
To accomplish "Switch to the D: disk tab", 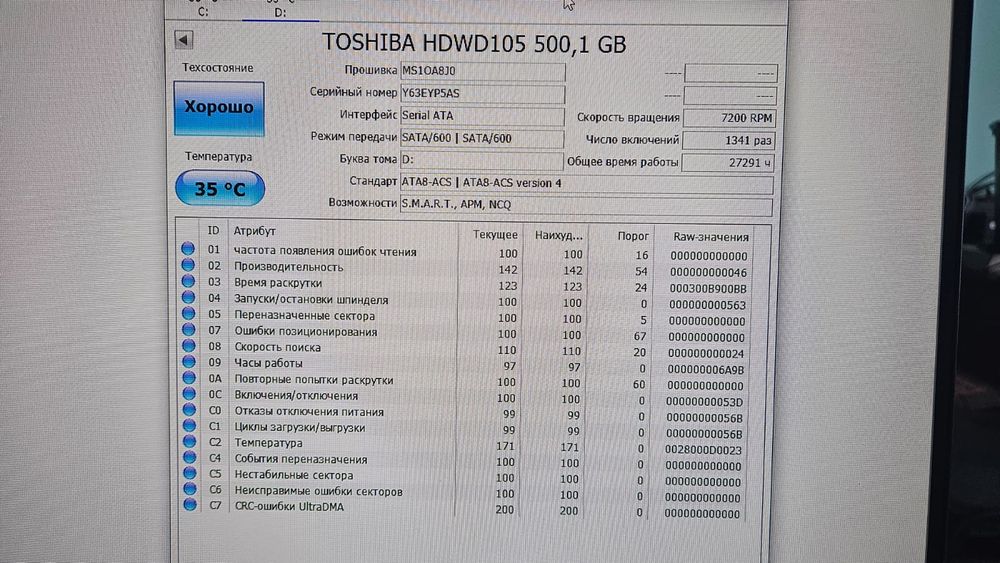I will (x=280, y=13).
